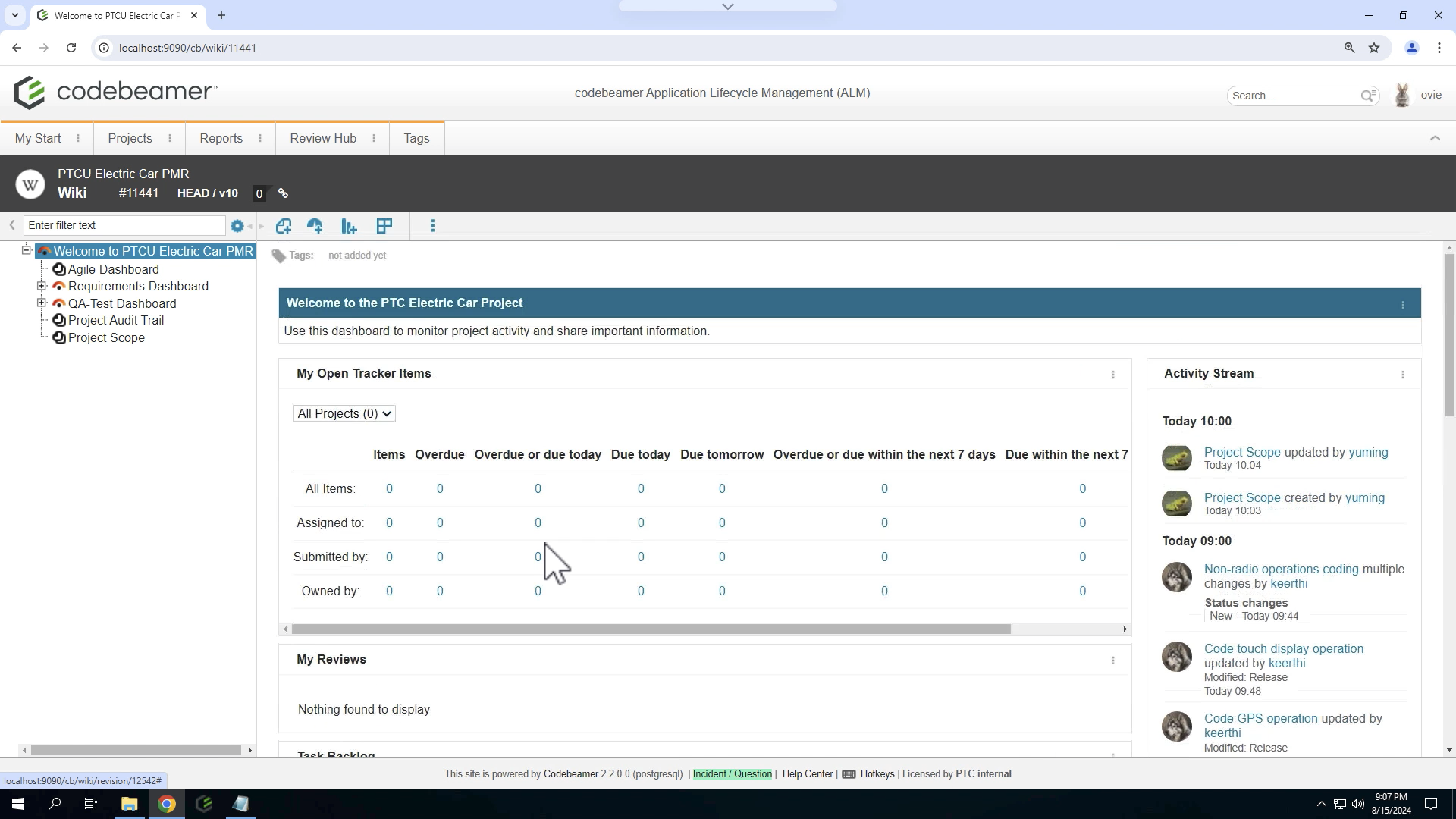Open the Tags tab
Screen dimensions: 1456x819
pyautogui.click(x=416, y=138)
